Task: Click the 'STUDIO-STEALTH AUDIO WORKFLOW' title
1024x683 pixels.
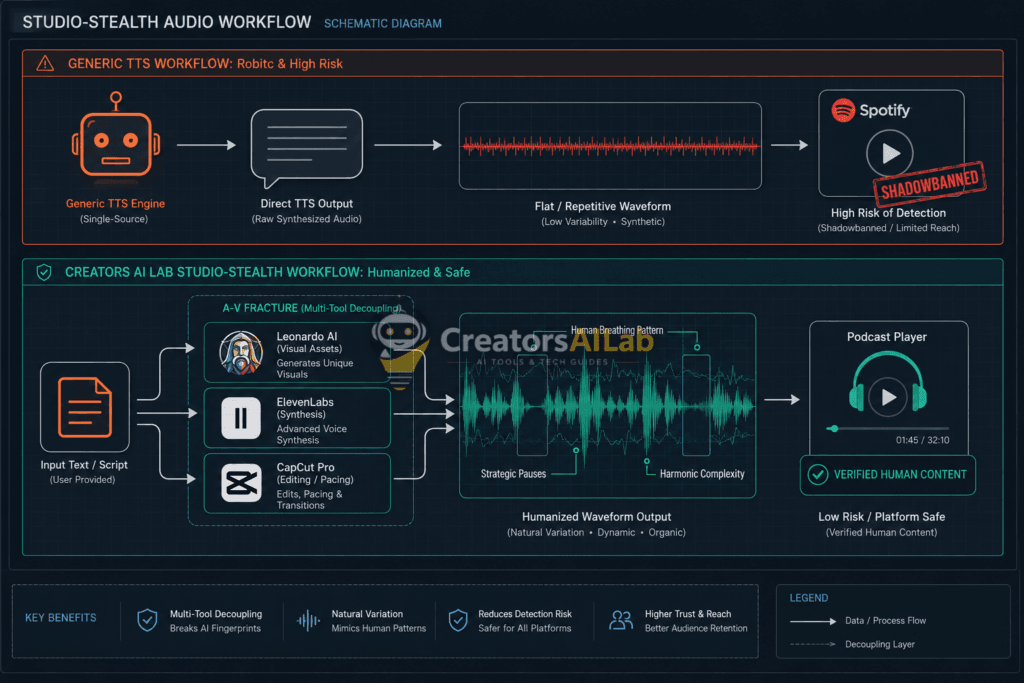Action: coord(167,22)
